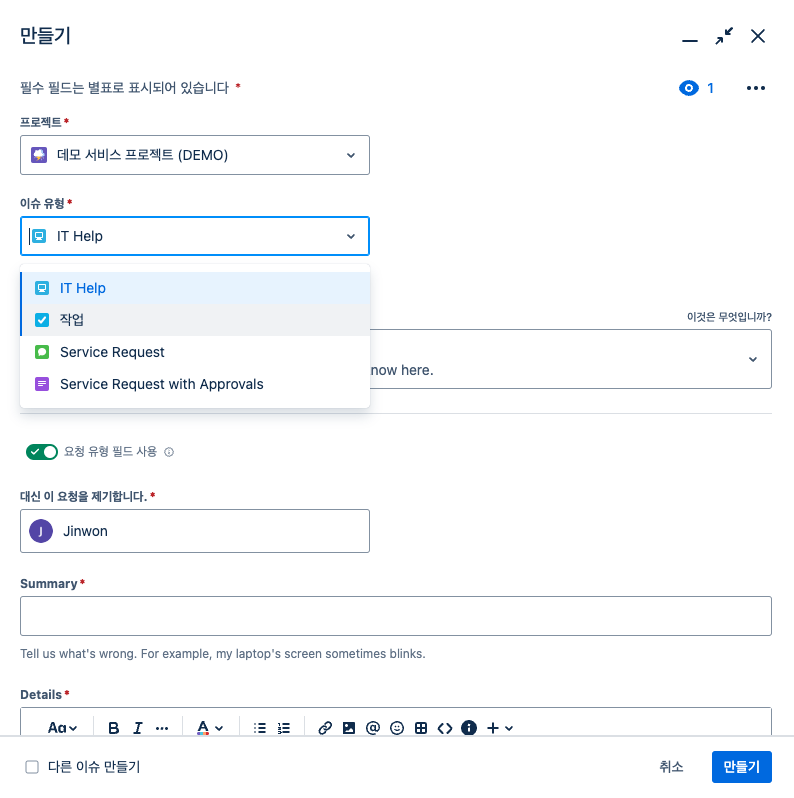Expand the insert more plus dropdown
This screenshot has height=798, width=794.
pos(500,728)
